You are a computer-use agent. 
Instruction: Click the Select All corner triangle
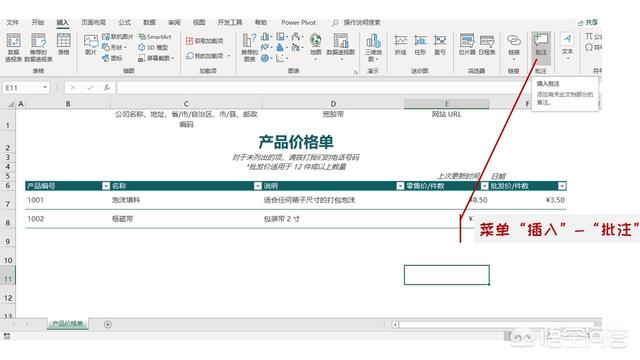pyautogui.click(x=11, y=104)
